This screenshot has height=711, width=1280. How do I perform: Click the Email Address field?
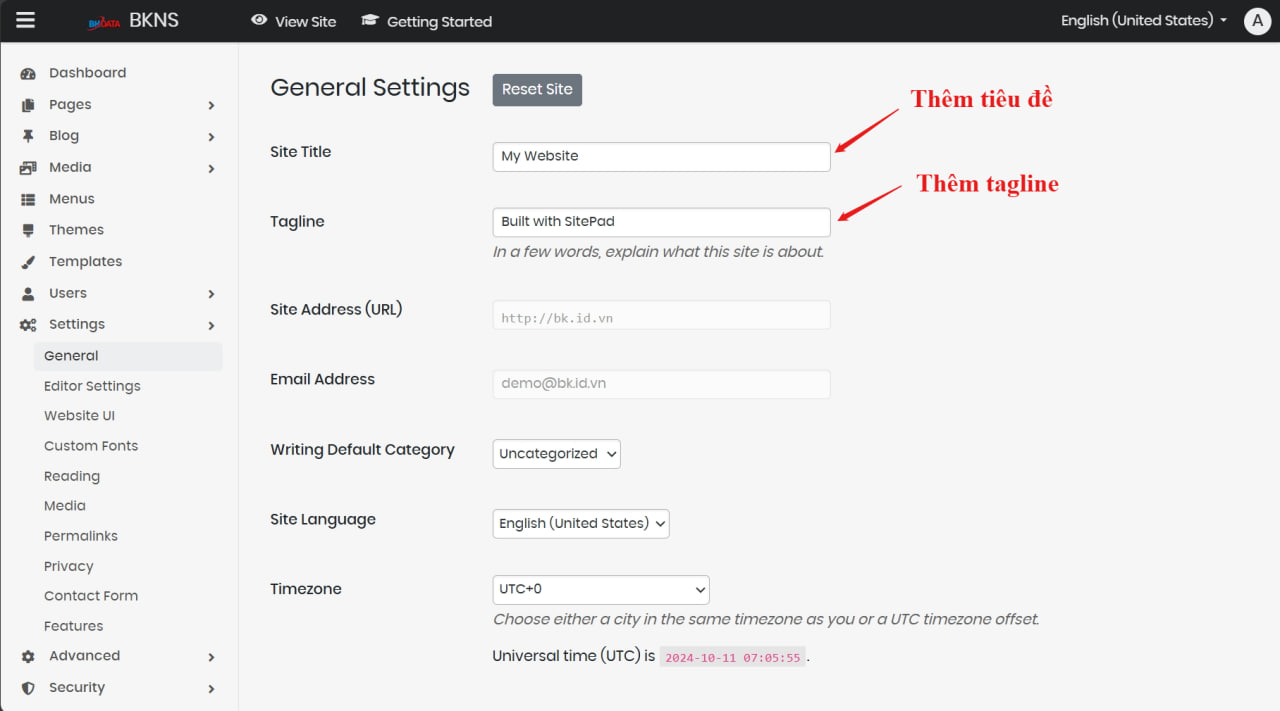[661, 384]
